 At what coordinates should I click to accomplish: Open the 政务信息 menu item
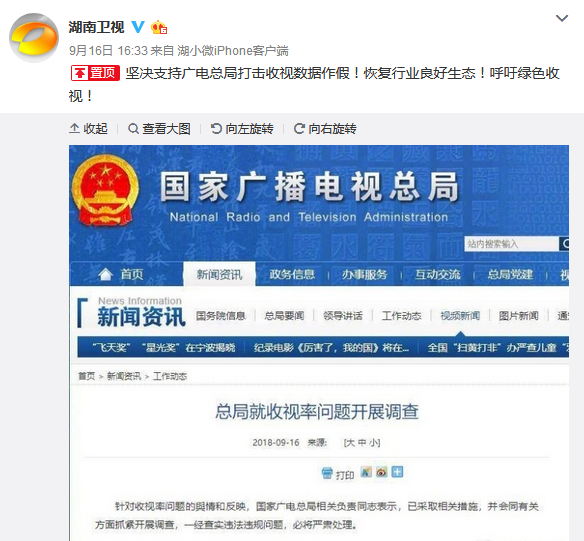tap(292, 274)
